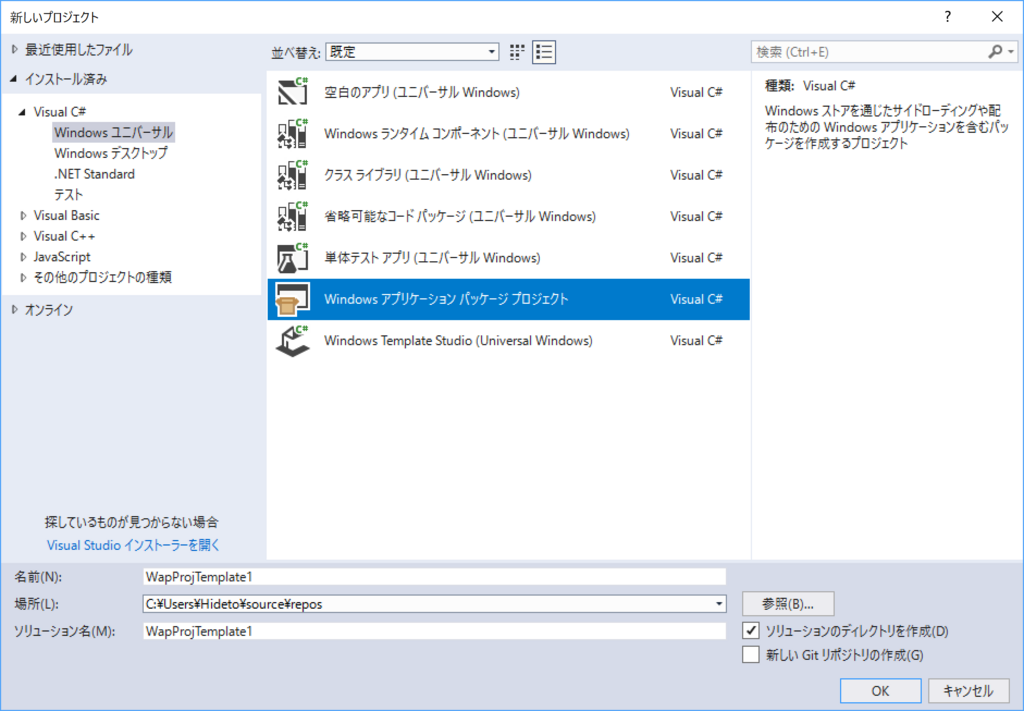Expand the オンライン section
This screenshot has height=711, width=1024.
[15, 309]
